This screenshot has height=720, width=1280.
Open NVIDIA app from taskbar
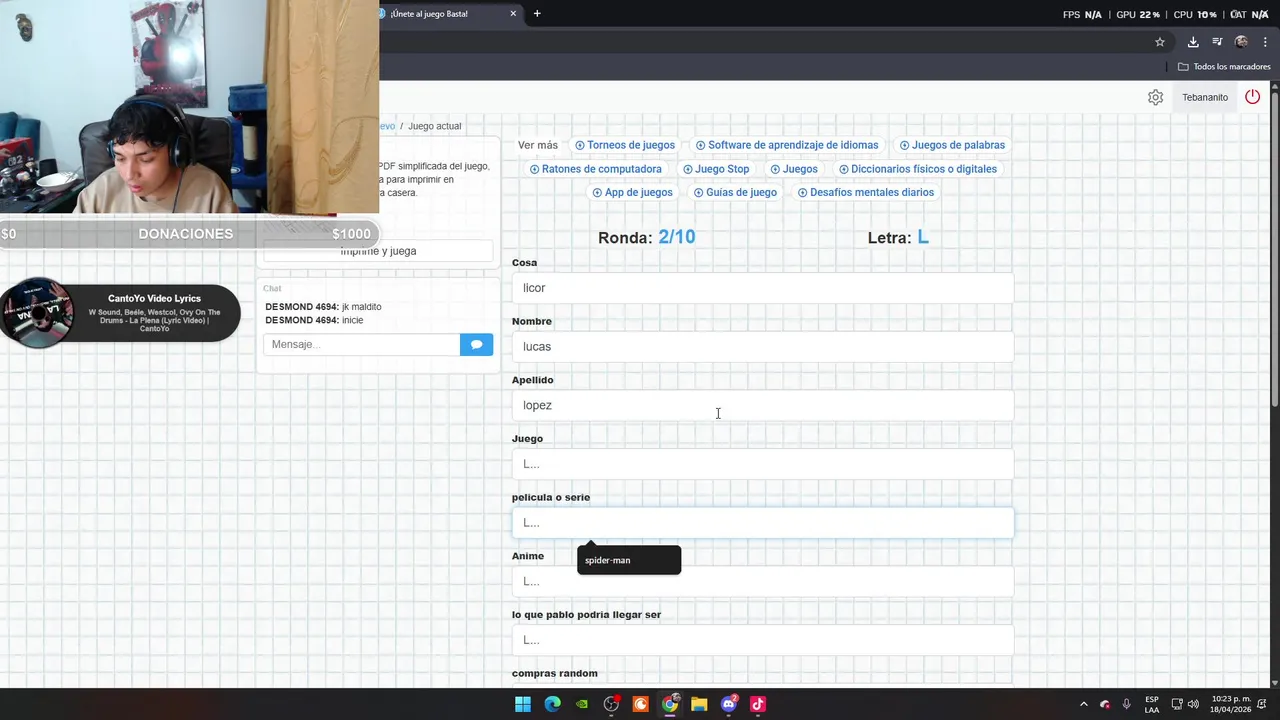point(582,704)
